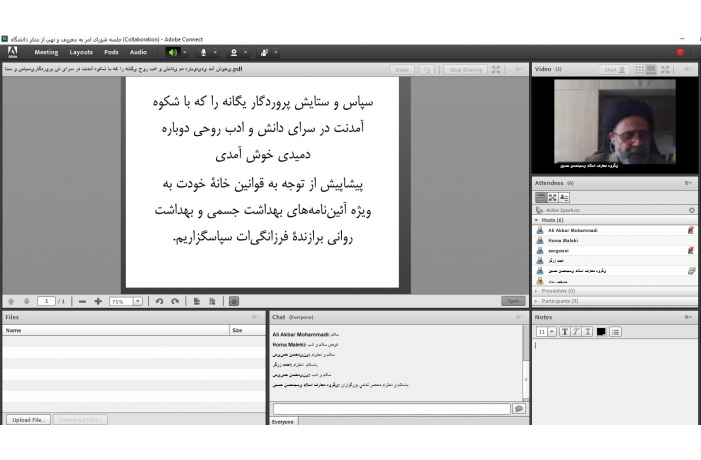701x460 pixels.
Task: Toggle full screen for the Share pod
Action: [x=496, y=70]
